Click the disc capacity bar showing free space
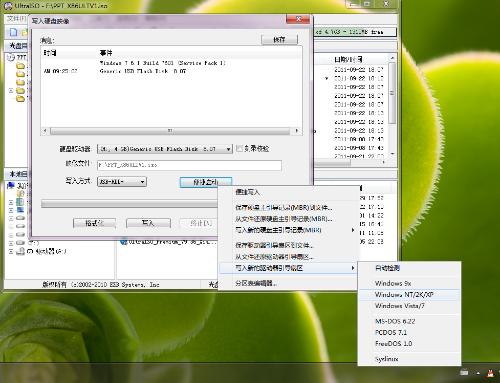 tap(355, 32)
